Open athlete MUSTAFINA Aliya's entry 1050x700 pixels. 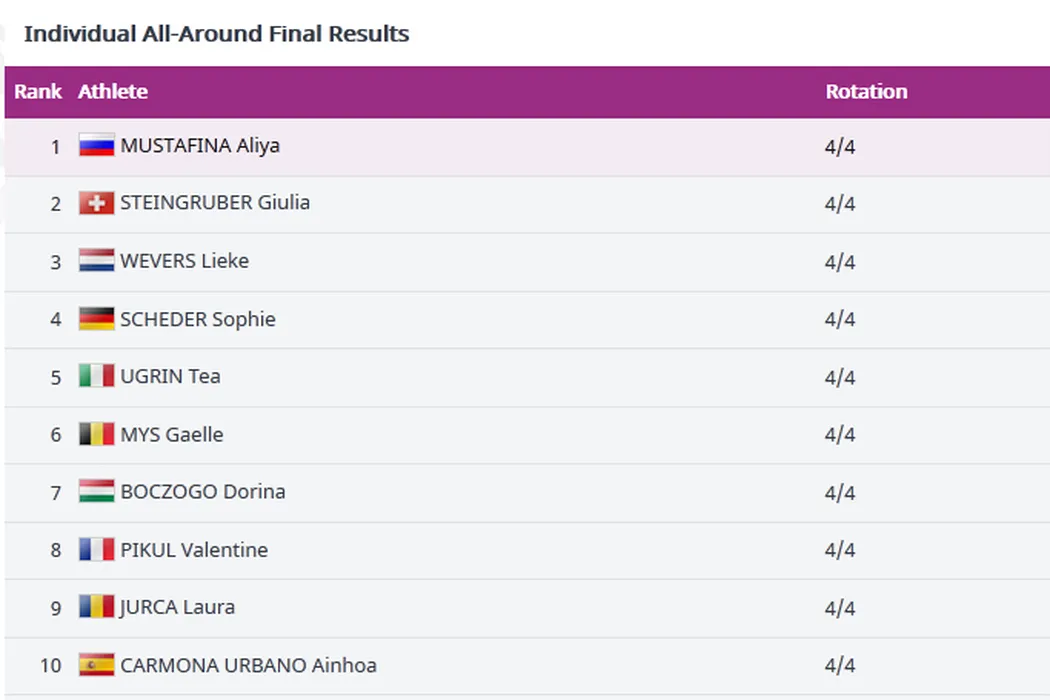click(200, 146)
